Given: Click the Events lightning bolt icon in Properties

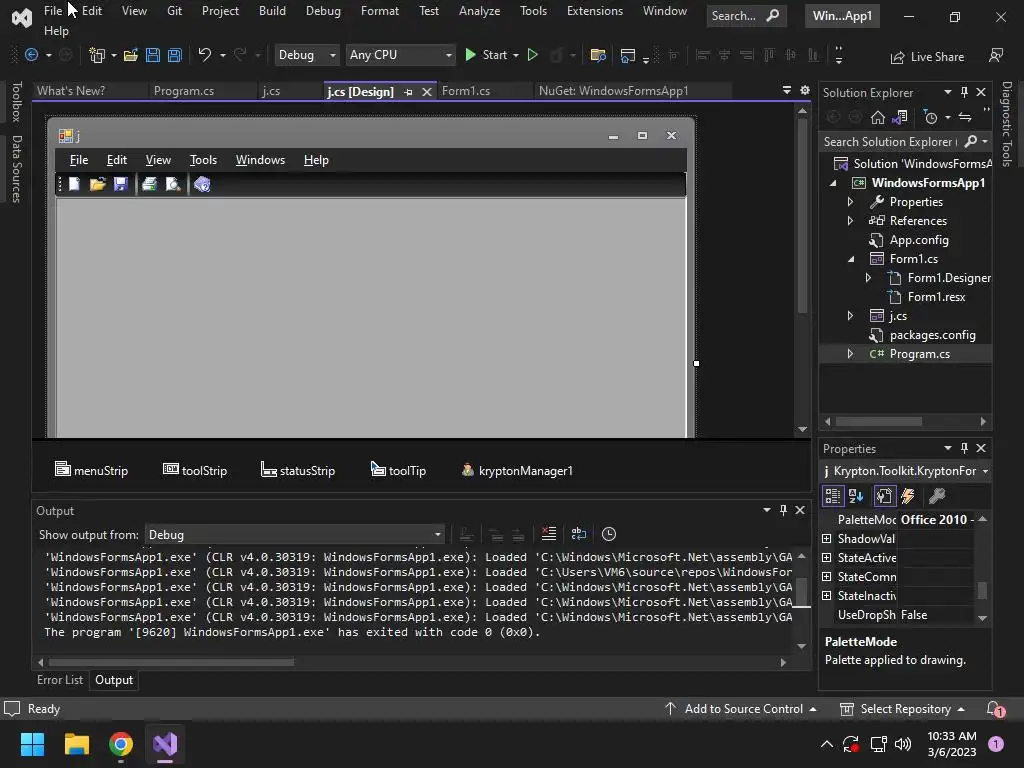Looking at the screenshot, I should [908, 496].
